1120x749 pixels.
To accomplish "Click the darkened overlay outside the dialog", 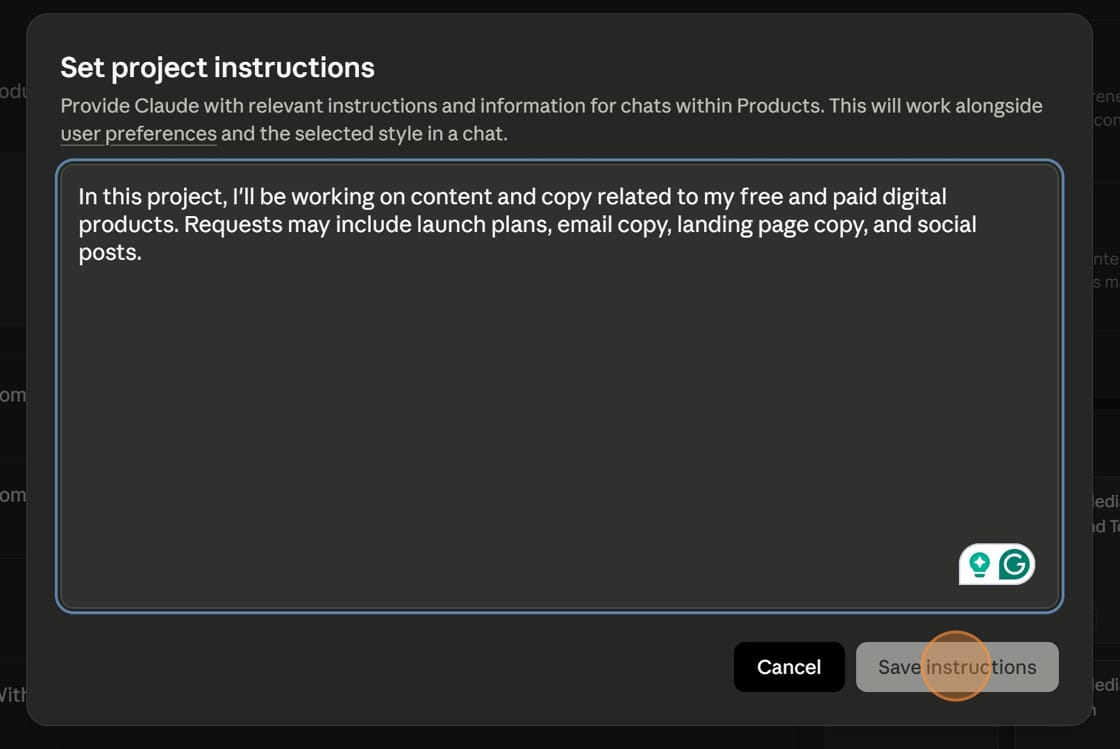I will pos(12,374).
